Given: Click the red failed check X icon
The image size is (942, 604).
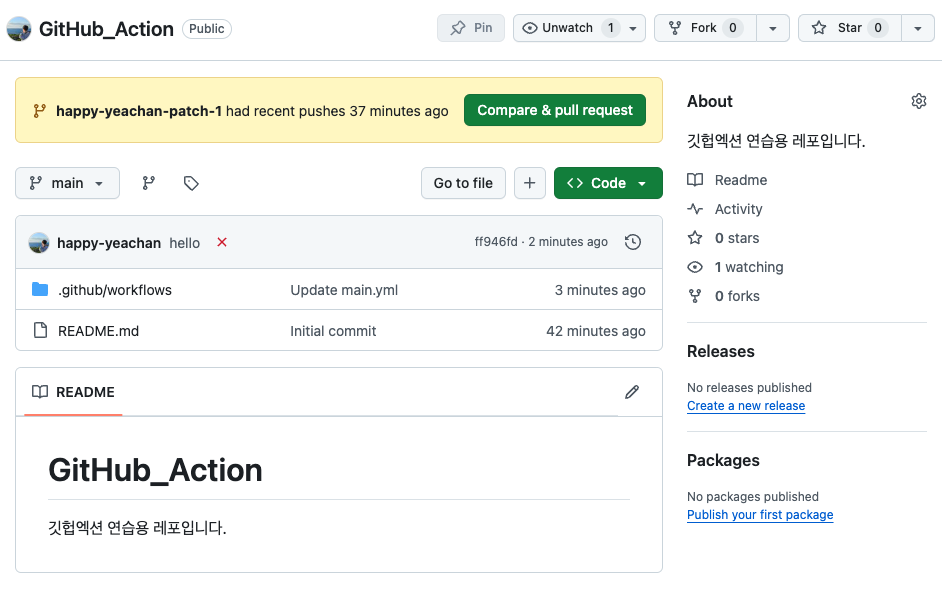Looking at the screenshot, I should 222,242.
